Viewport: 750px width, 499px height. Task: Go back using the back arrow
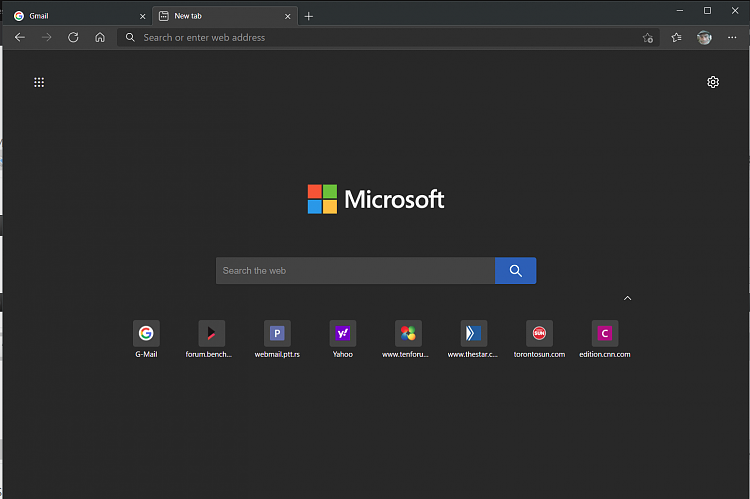point(20,37)
